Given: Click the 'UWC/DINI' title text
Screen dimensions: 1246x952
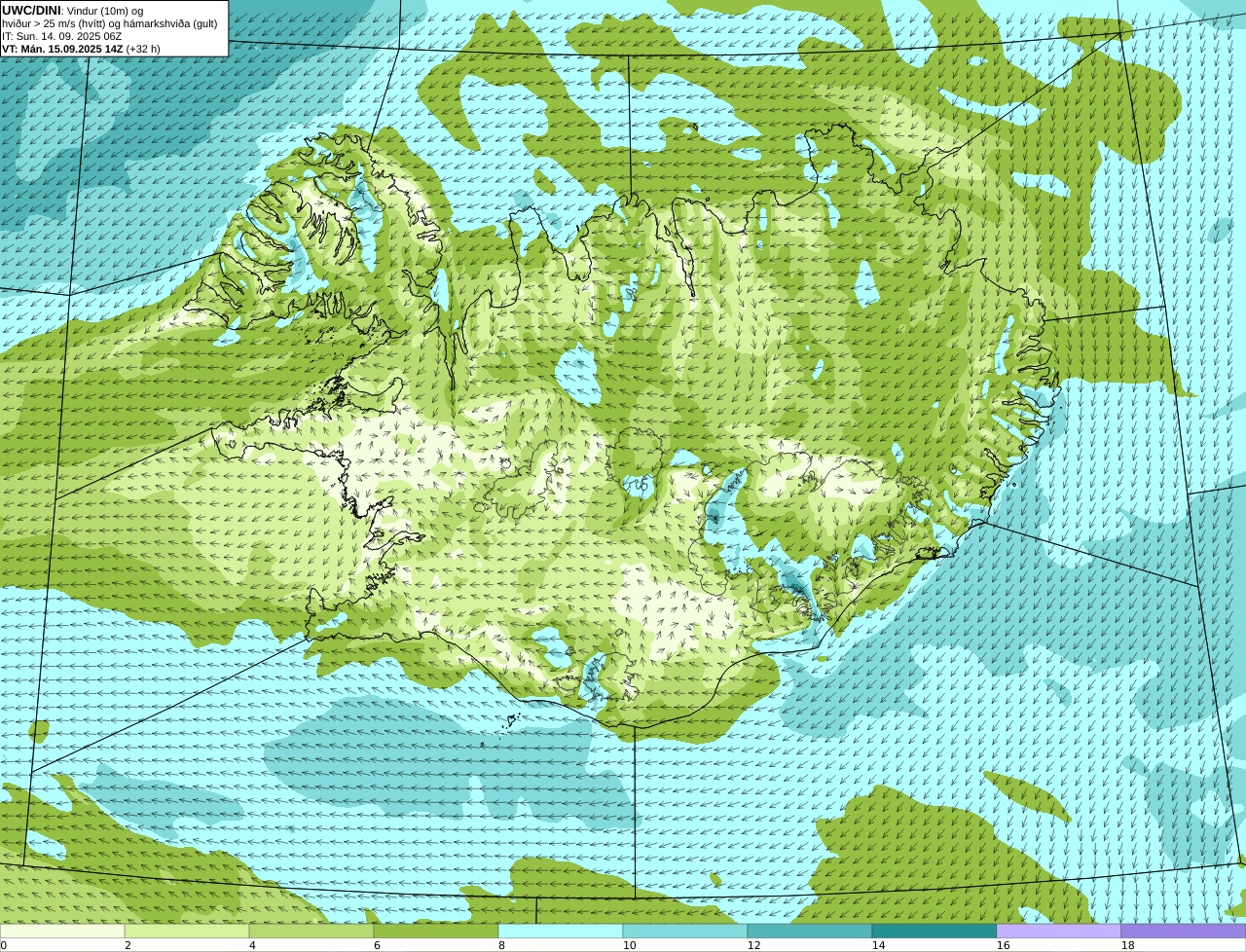Looking at the screenshot, I should click(31, 11).
